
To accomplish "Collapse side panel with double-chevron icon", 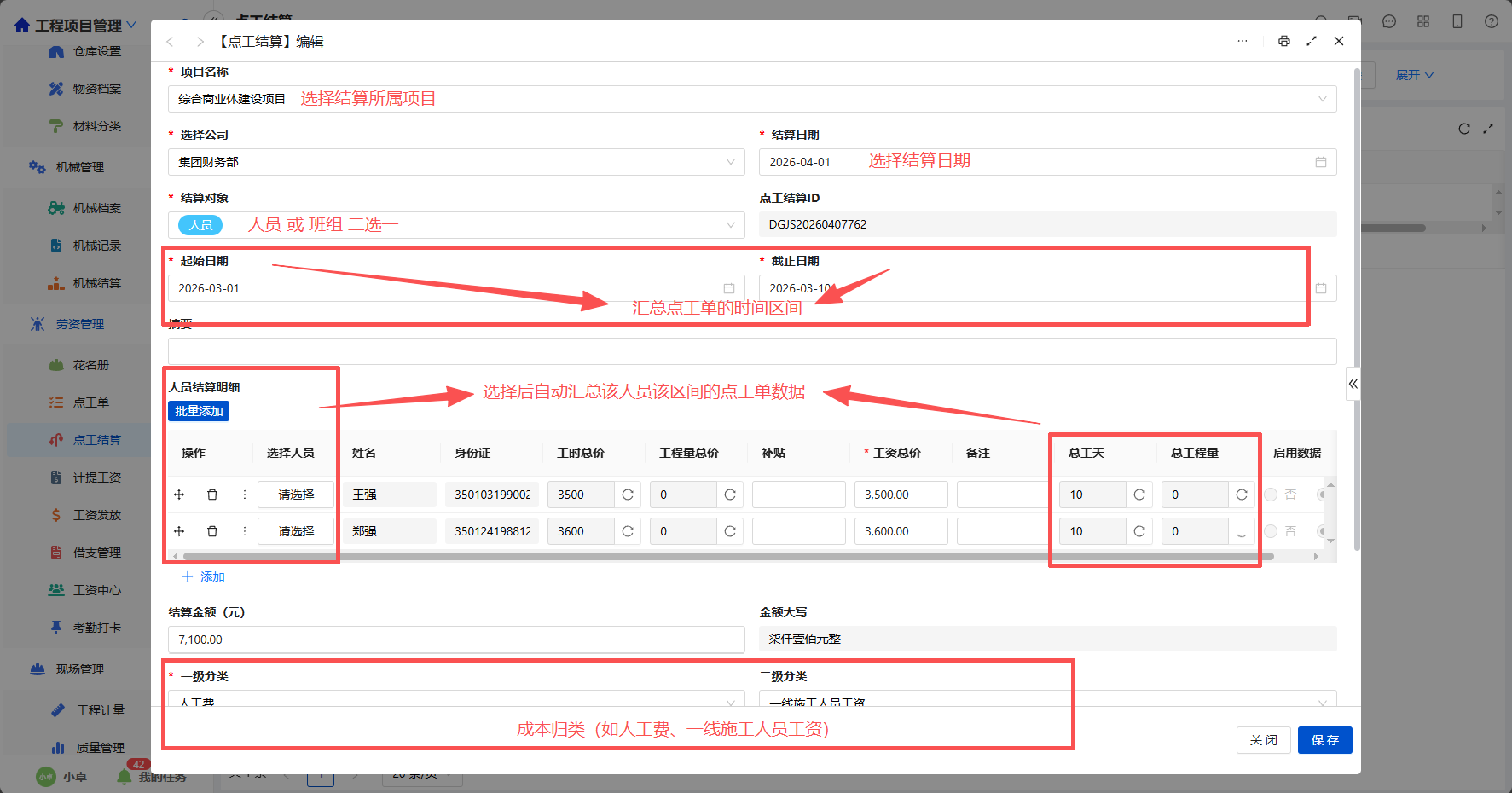I will (x=1353, y=384).
